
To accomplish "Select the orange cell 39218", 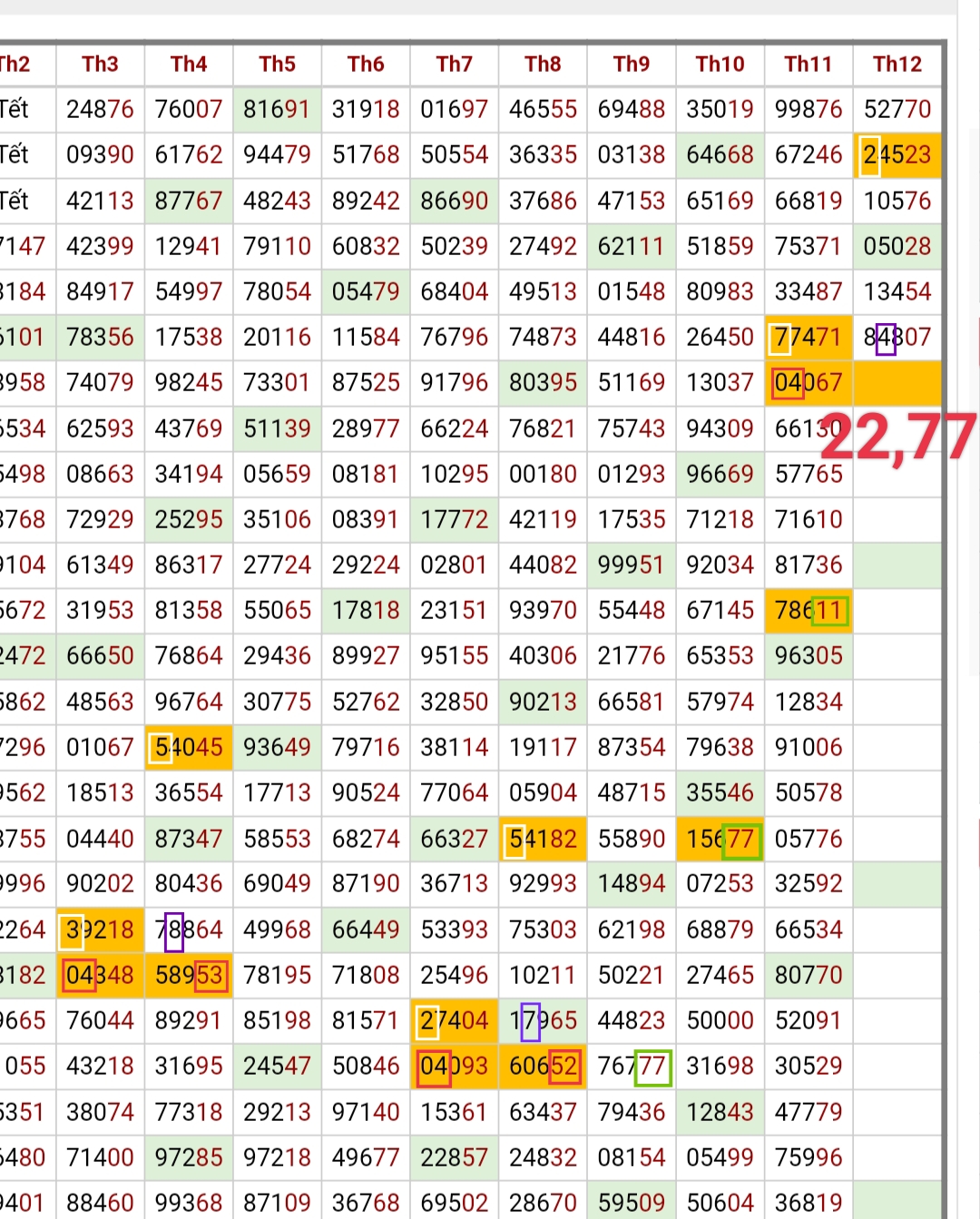I will [100, 929].
